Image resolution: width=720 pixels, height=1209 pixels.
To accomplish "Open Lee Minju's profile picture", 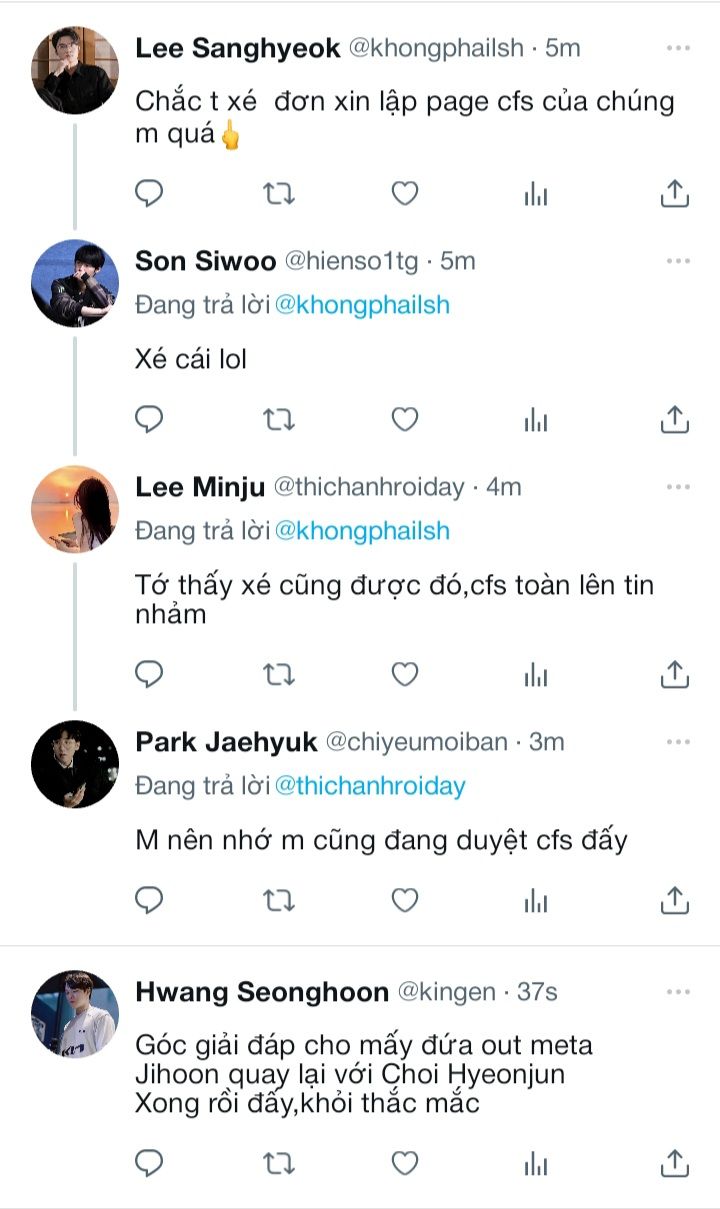I will coord(75,509).
